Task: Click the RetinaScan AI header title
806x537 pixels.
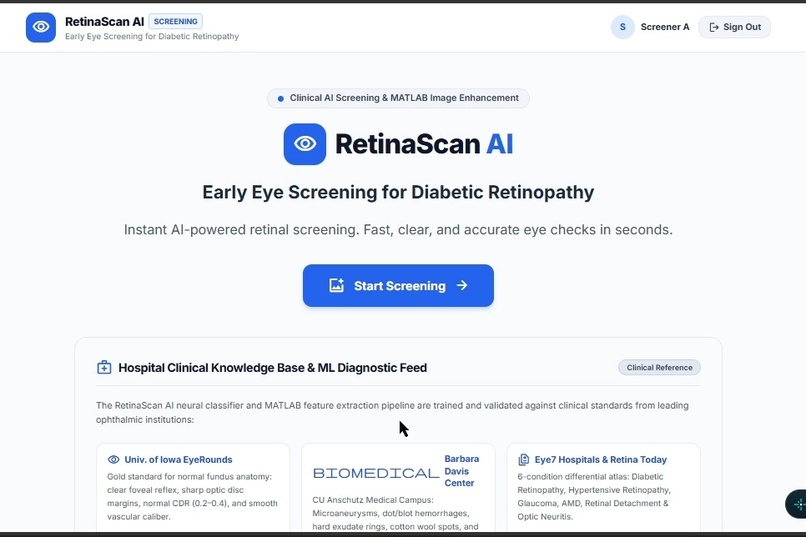Action: [104, 22]
